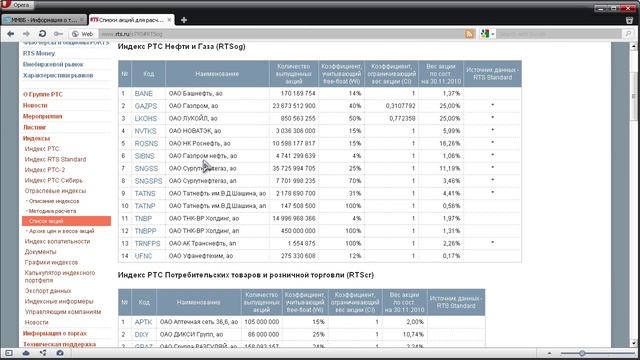Open the APTK ticker link
Image resolution: width=640 pixels, height=360 pixels.
pyautogui.click(x=143, y=322)
